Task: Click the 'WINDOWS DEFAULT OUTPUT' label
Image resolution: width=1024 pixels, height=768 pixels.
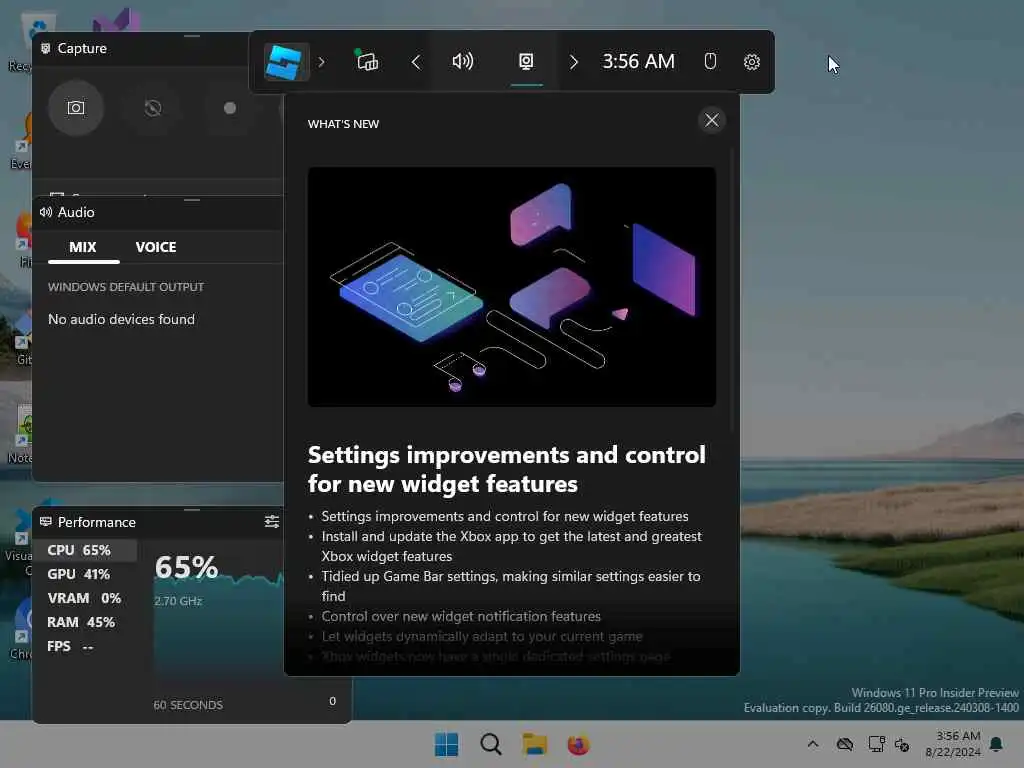Action: [126, 287]
